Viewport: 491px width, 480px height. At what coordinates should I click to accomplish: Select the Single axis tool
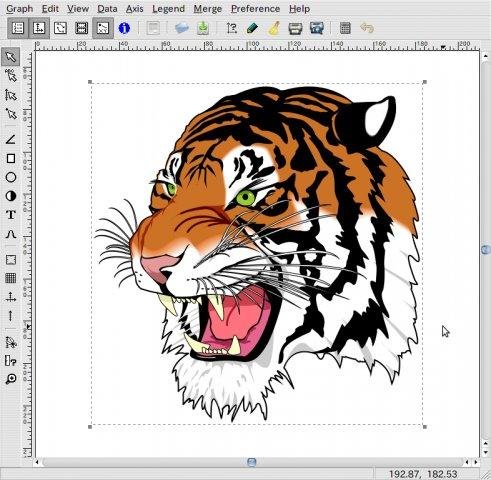(11, 316)
